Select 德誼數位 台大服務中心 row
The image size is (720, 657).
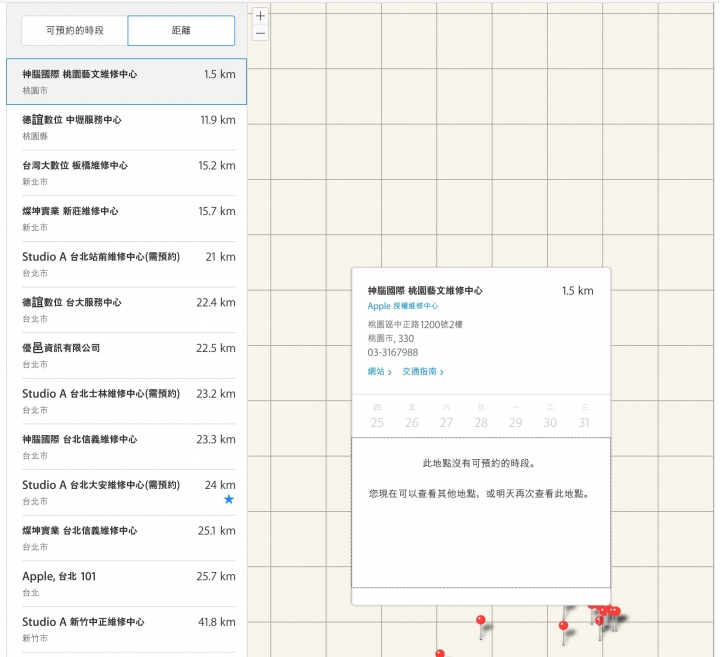tap(129, 310)
